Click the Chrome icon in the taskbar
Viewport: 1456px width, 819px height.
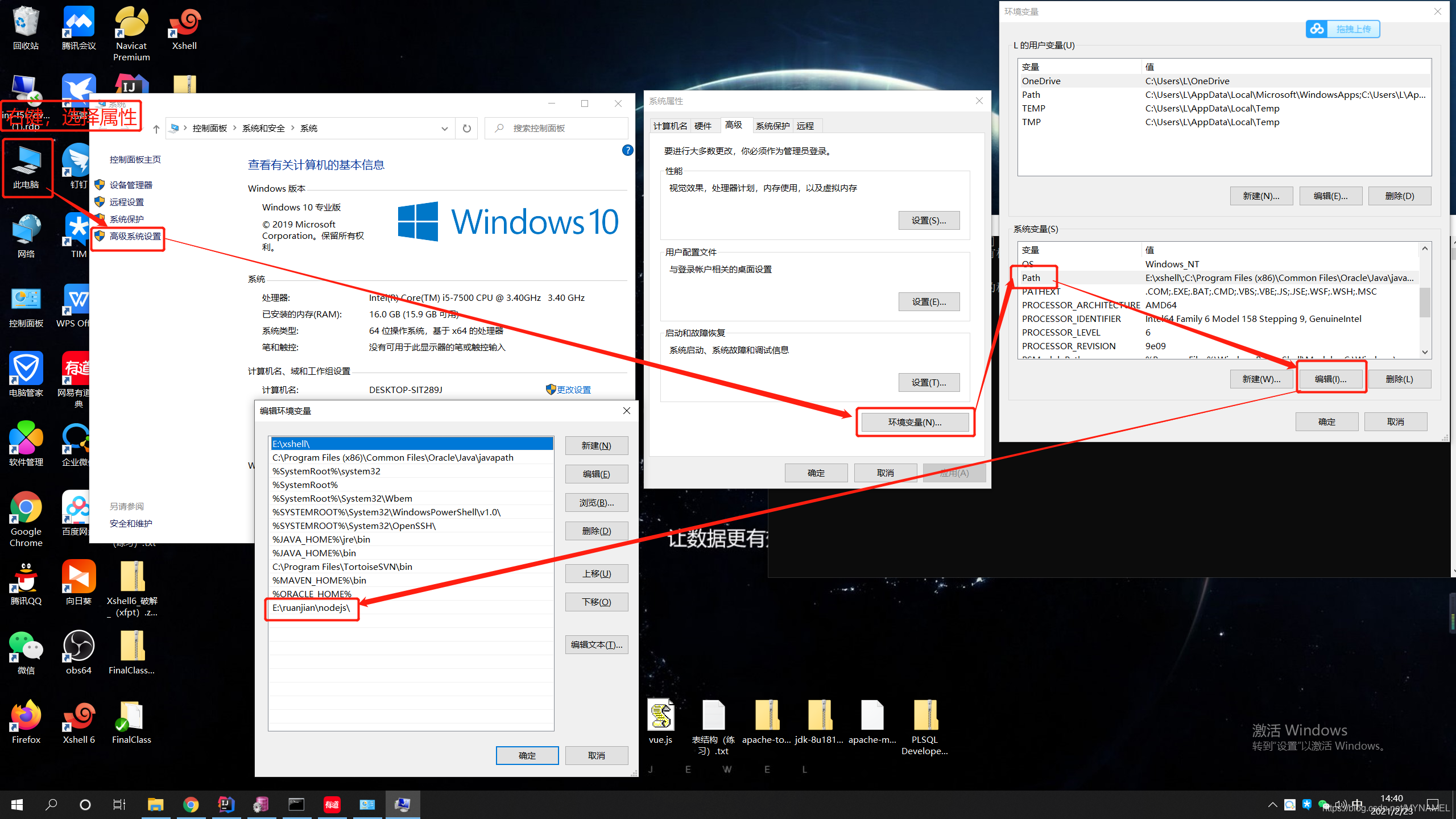click(191, 804)
